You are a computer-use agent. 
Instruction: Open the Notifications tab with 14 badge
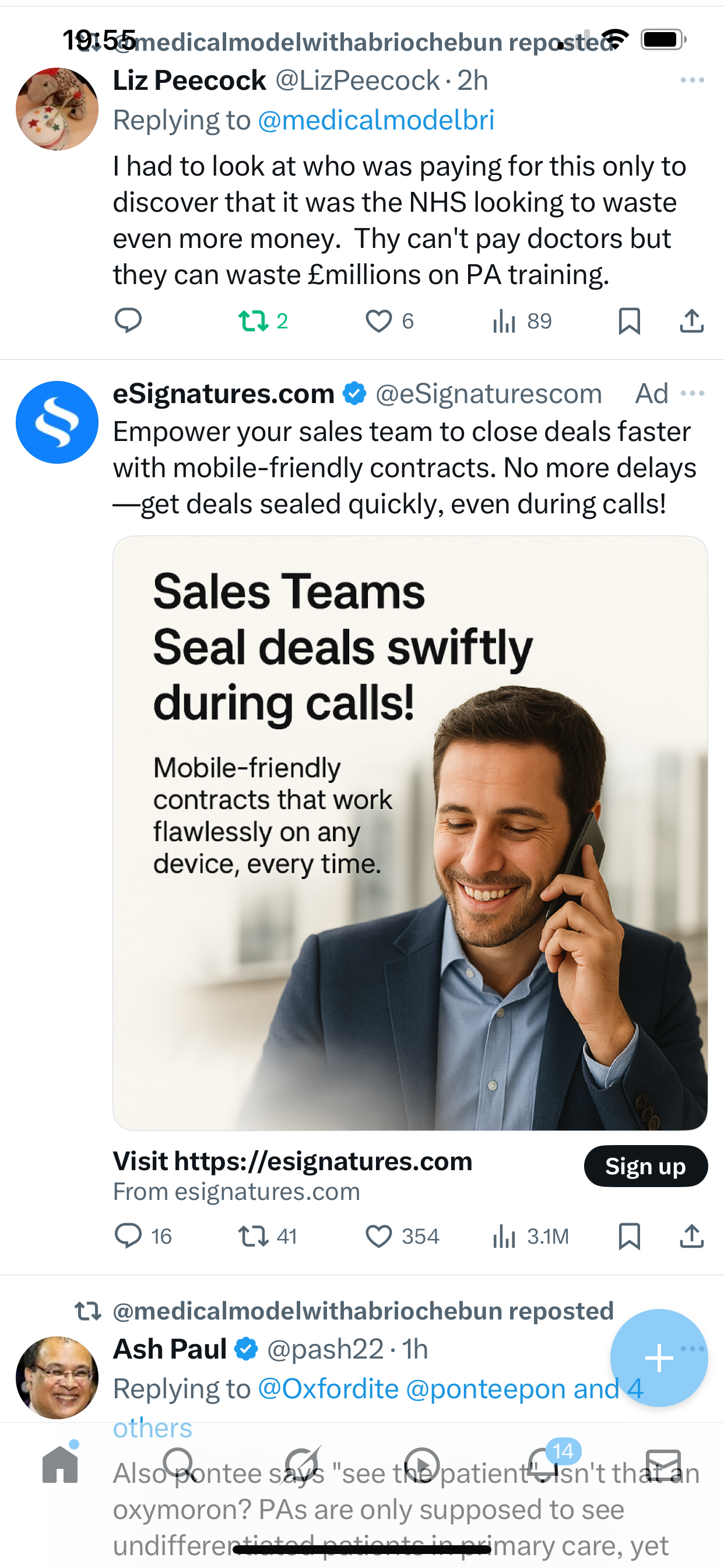(543, 1464)
